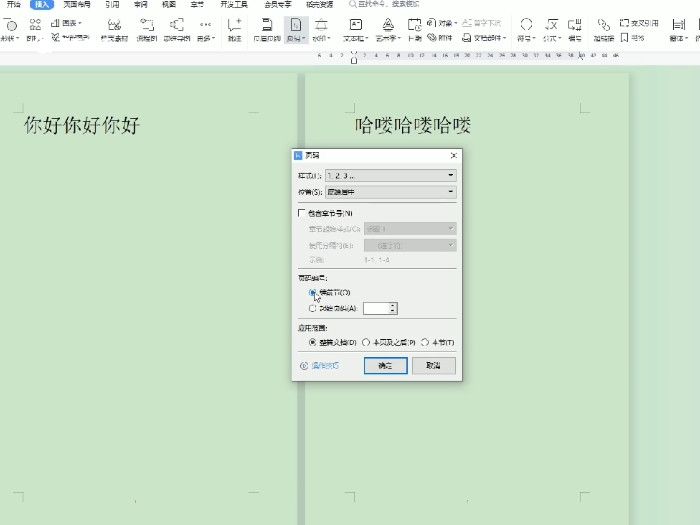Screen dimensions: 700x525
Task: Open the form field (窗体) icon
Action: (678, 25)
